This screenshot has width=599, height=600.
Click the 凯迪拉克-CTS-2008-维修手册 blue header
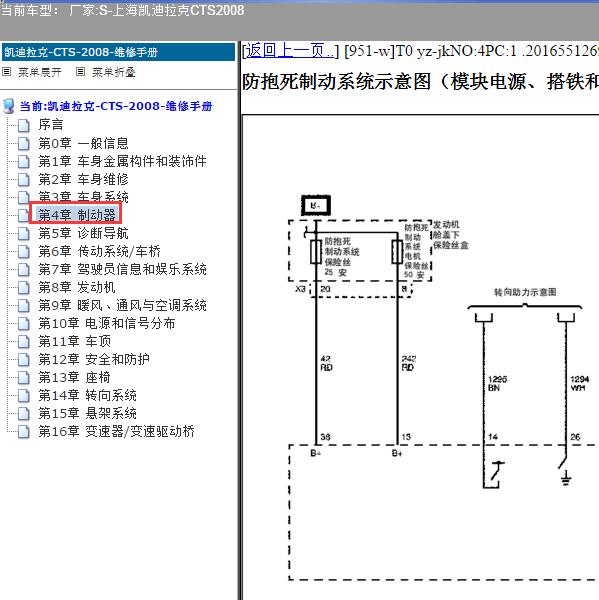pyautogui.click(x=118, y=52)
